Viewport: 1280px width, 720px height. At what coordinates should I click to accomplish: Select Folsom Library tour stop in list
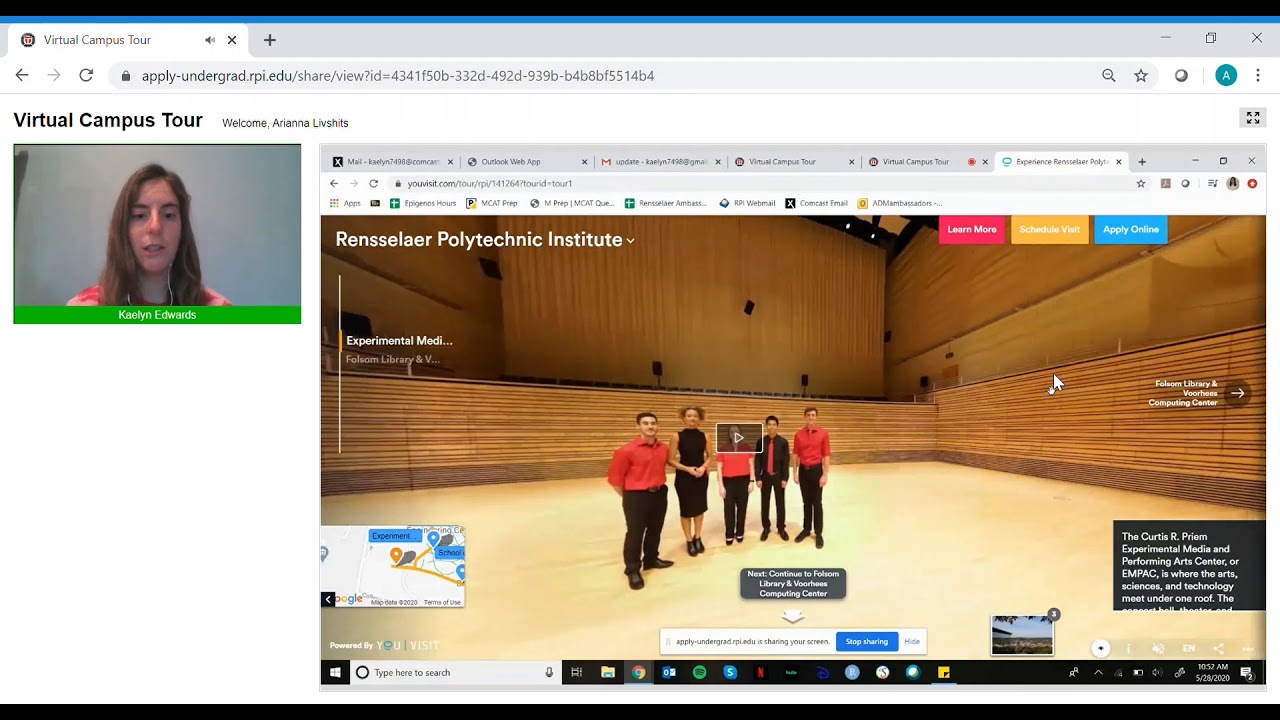(x=393, y=360)
